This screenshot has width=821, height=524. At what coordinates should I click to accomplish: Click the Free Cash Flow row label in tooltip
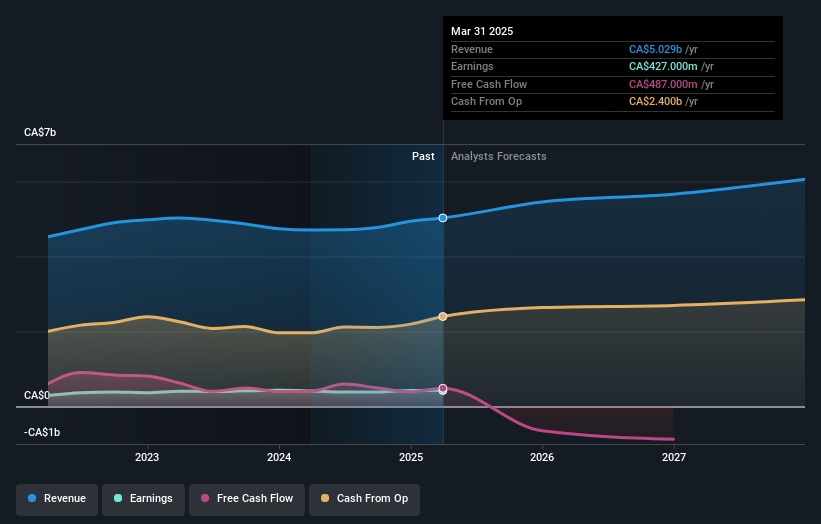point(489,84)
